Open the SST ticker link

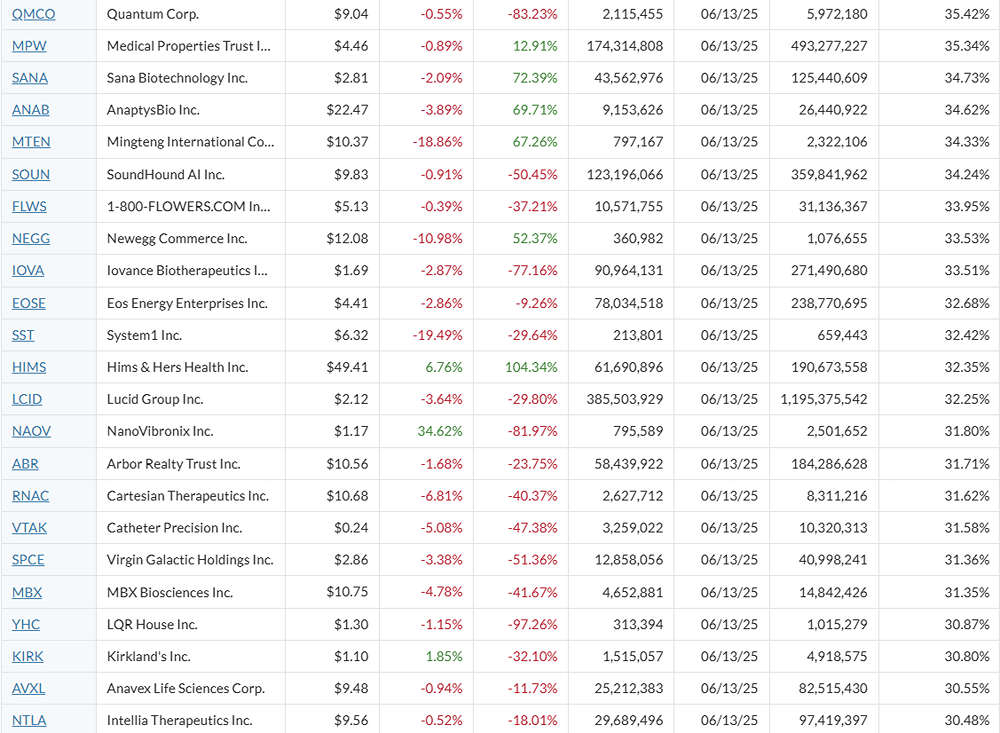pyautogui.click(x=23, y=335)
